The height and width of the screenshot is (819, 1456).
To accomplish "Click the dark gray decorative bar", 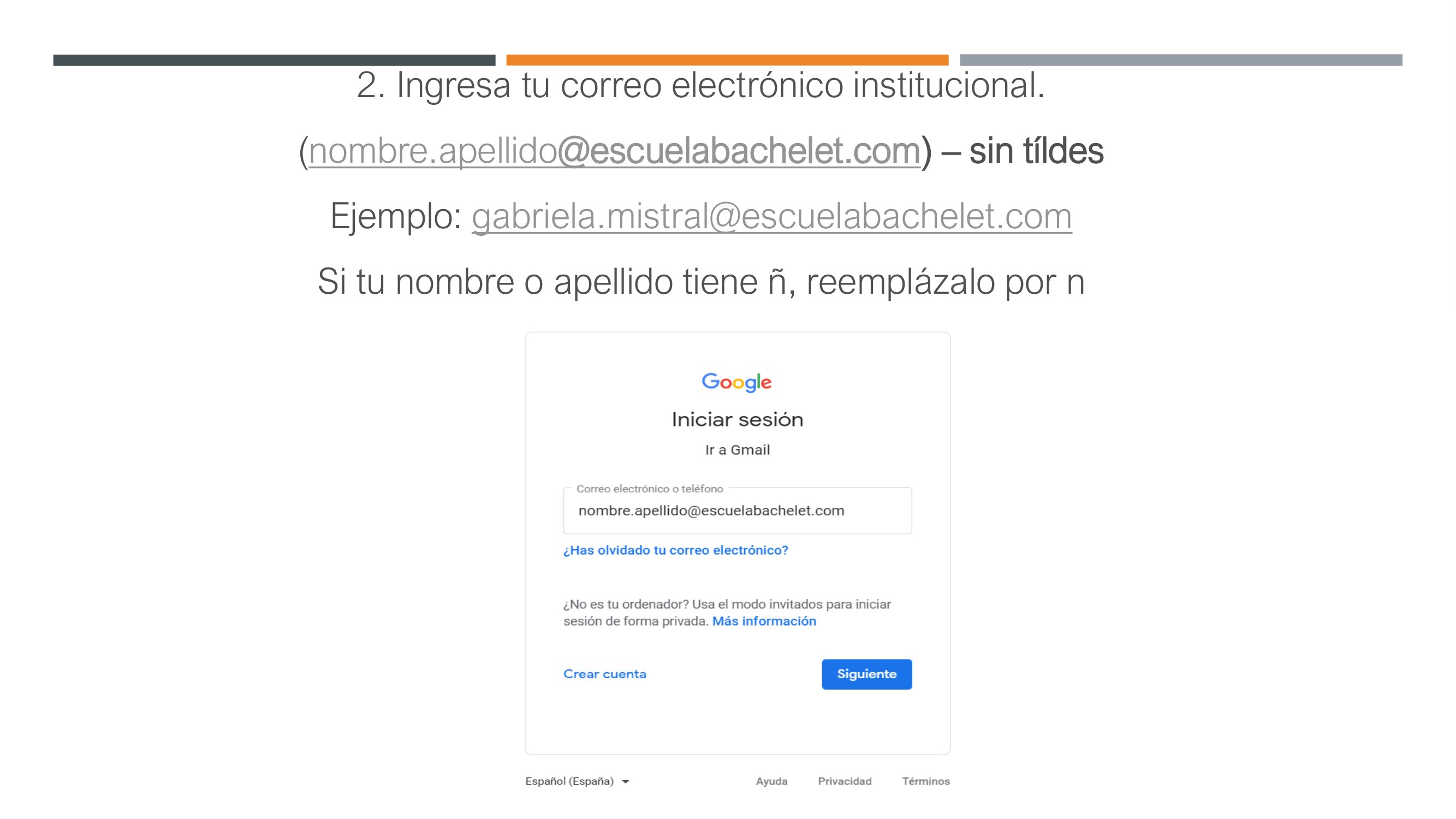I will [x=274, y=60].
